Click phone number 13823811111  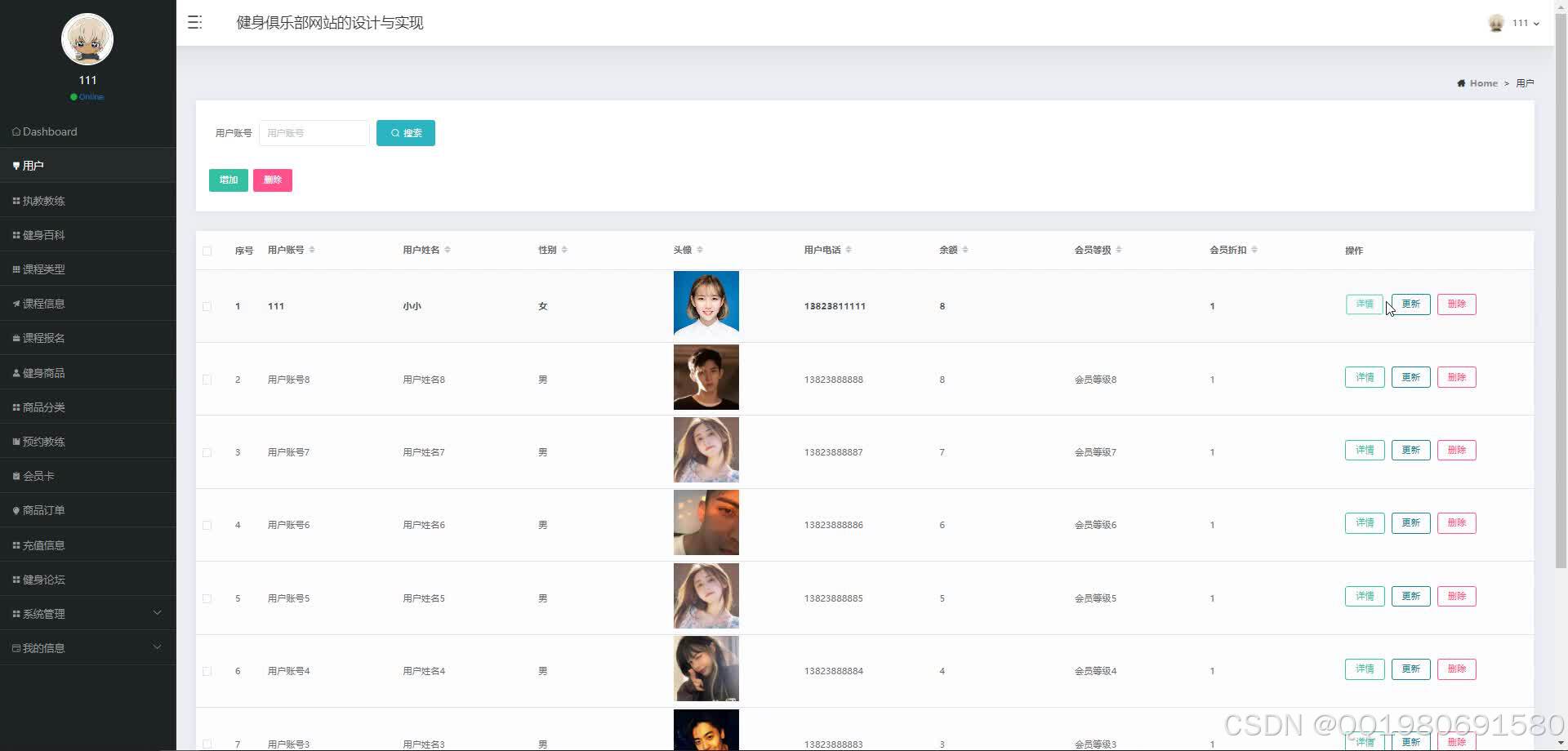835,306
